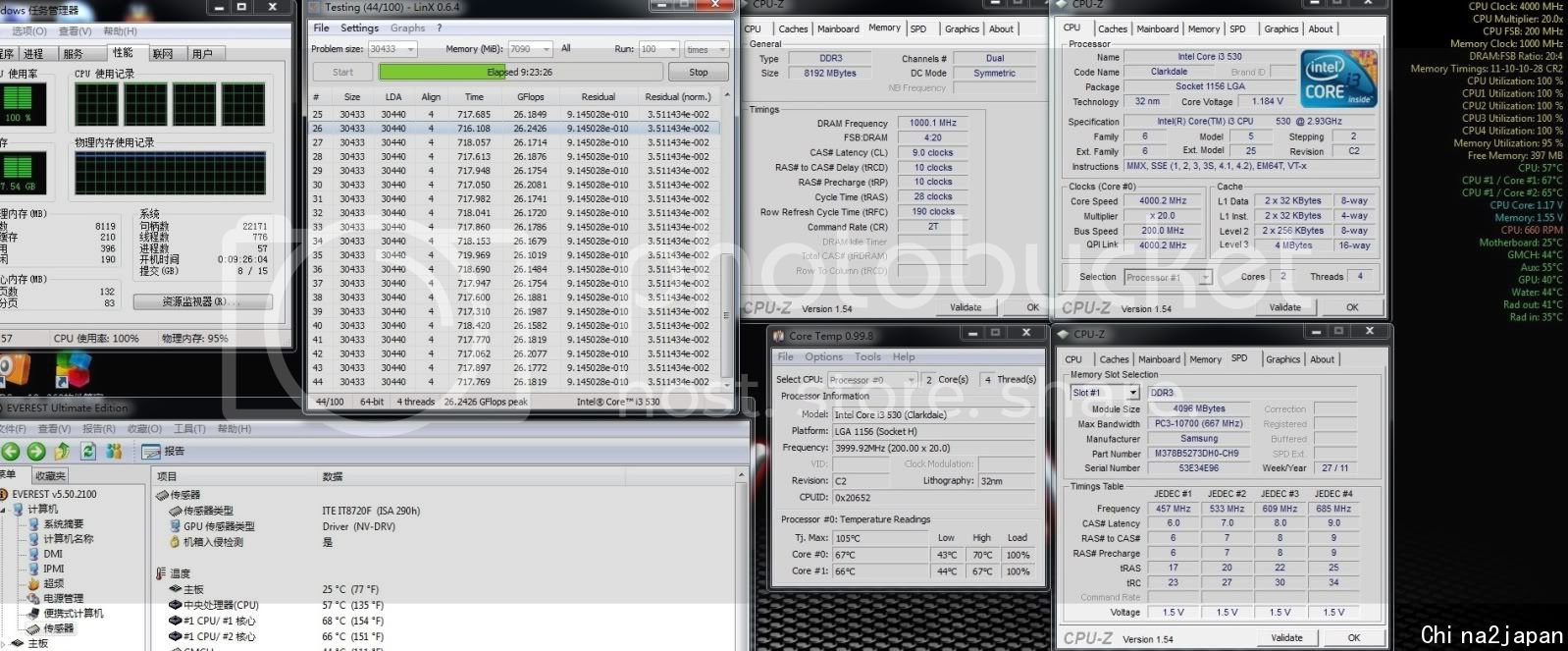
Task: Click Validate in the CPU-Z Memory window
Action: click(966, 307)
